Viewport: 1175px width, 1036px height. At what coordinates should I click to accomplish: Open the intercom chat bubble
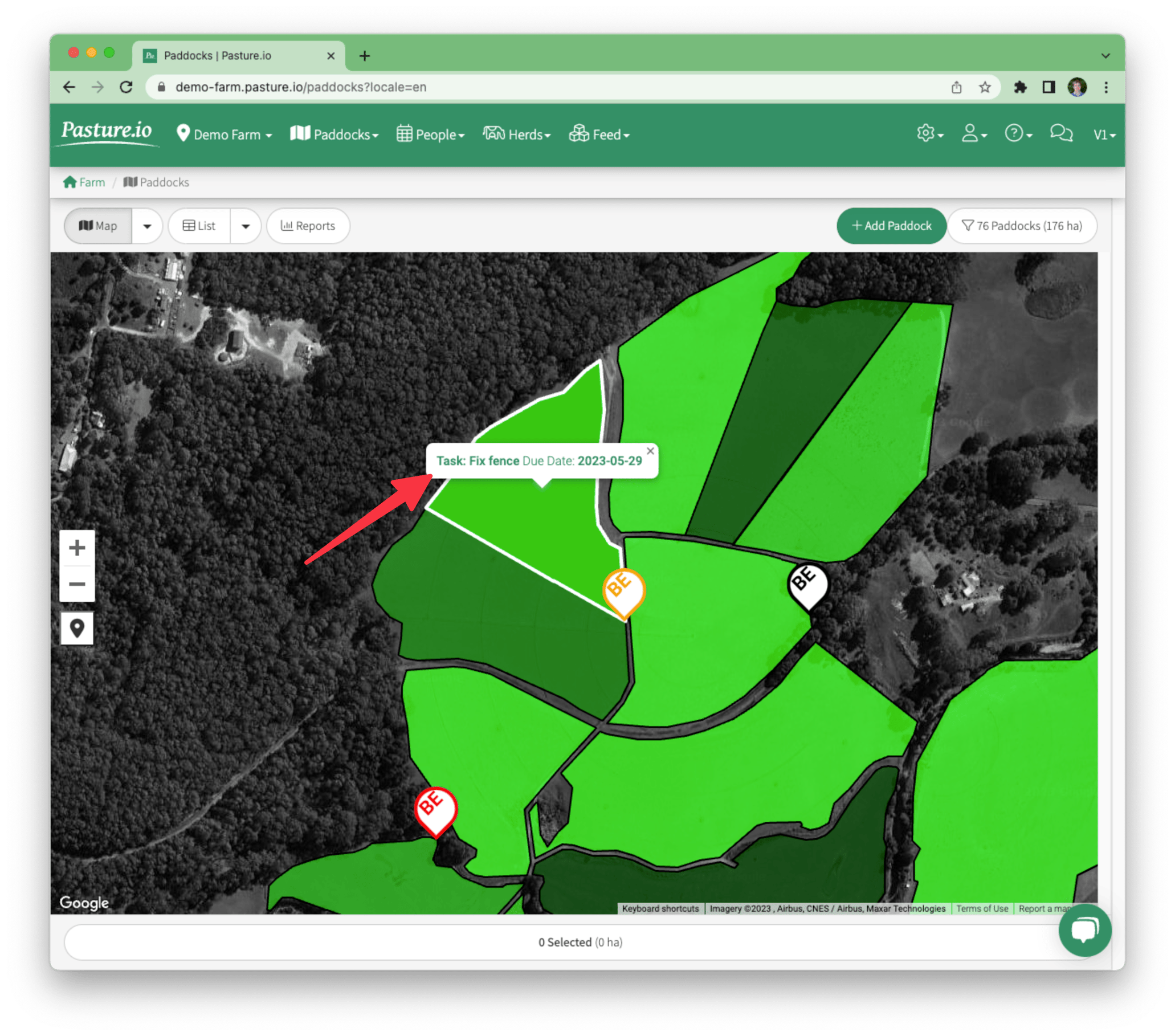click(1086, 931)
